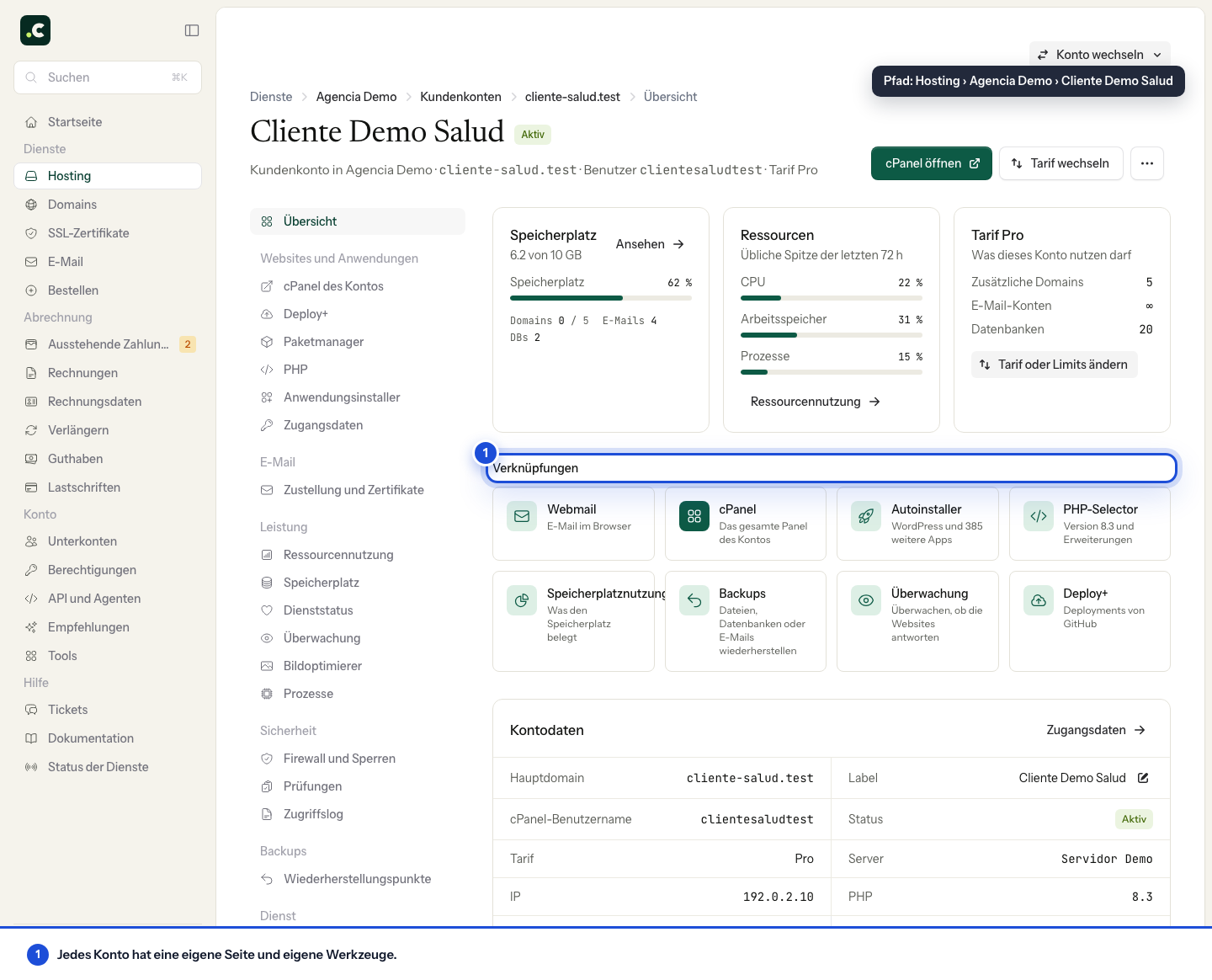Open SSL-Zertifikate in the sidebar
This screenshot has width=1212, height=980.
tap(108, 233)
